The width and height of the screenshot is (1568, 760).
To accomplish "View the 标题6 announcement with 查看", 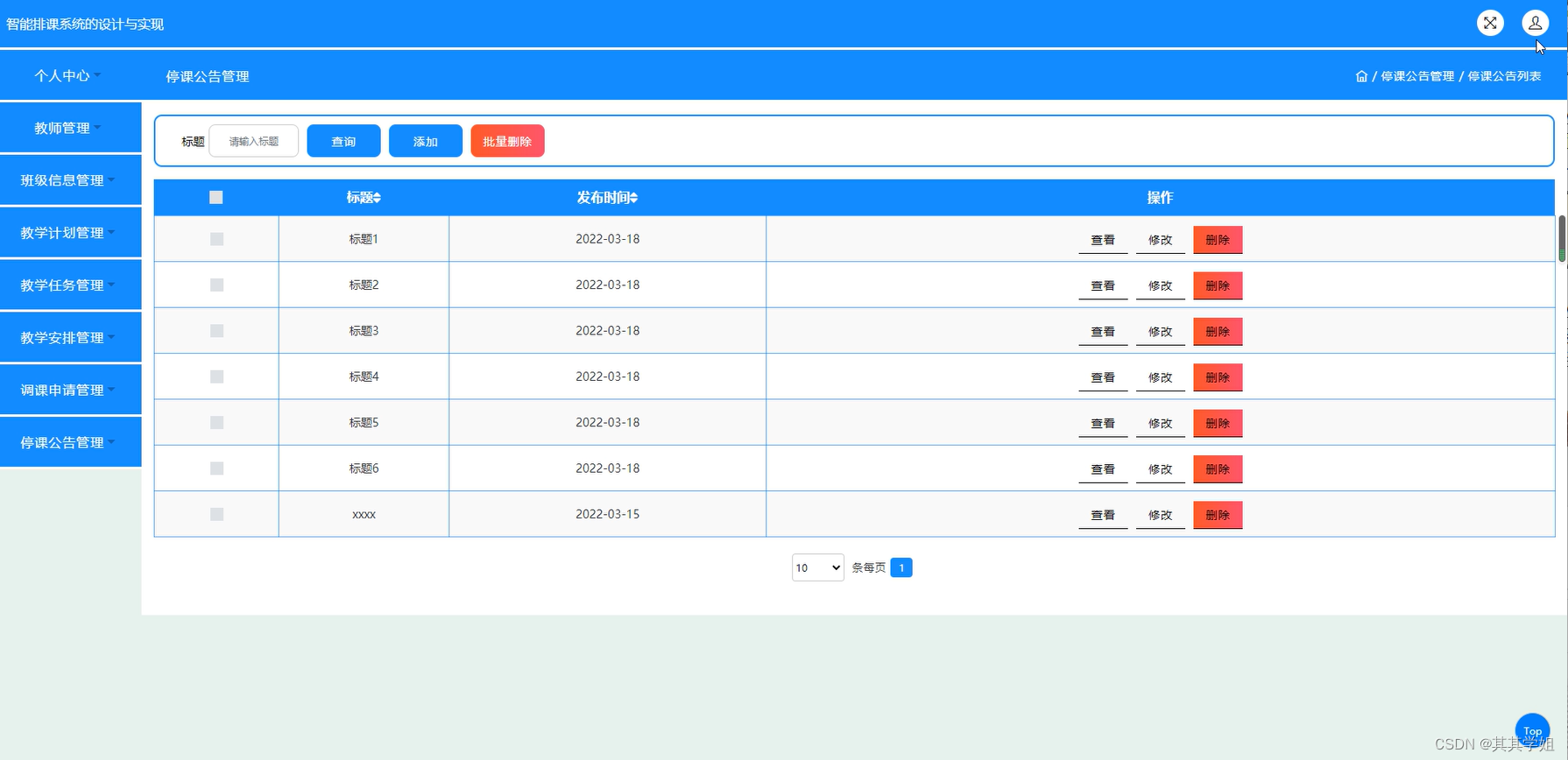I will (1103, 469).
